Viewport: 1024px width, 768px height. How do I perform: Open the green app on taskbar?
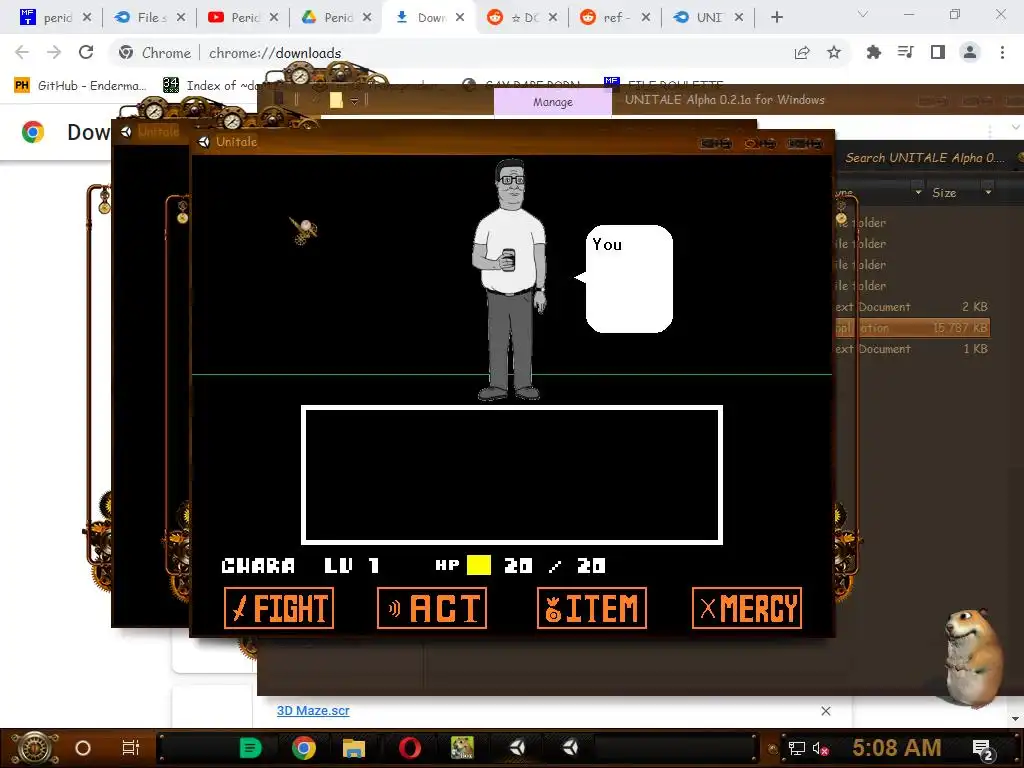pyautogui.click(x=250, y=748)
